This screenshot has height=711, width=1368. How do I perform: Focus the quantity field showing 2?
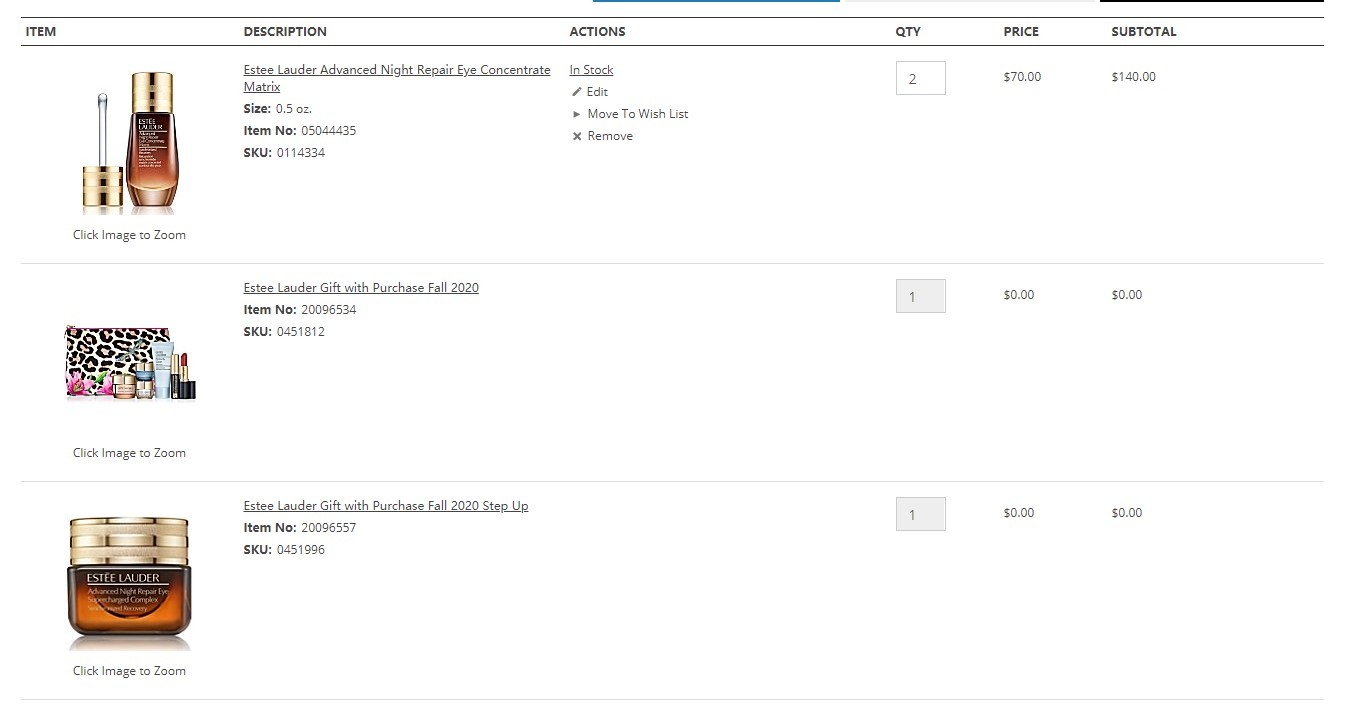[920, 78]
